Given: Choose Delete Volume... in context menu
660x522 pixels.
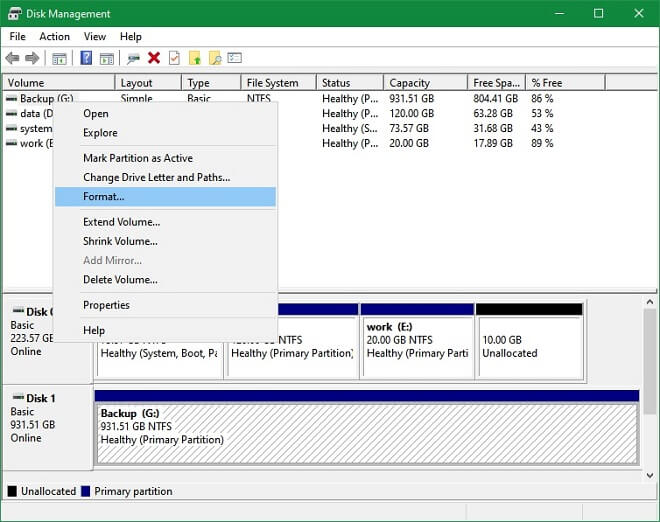Looking at the screenshot, I should (165, 280).
